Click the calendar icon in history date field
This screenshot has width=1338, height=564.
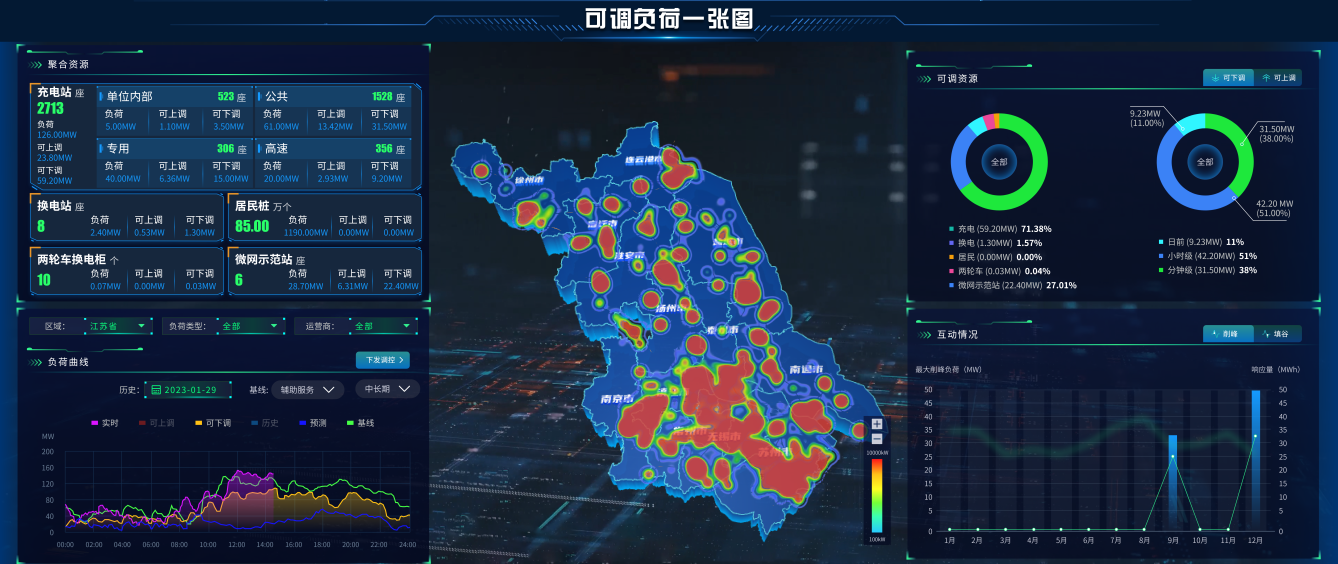(x=156, y=389)
